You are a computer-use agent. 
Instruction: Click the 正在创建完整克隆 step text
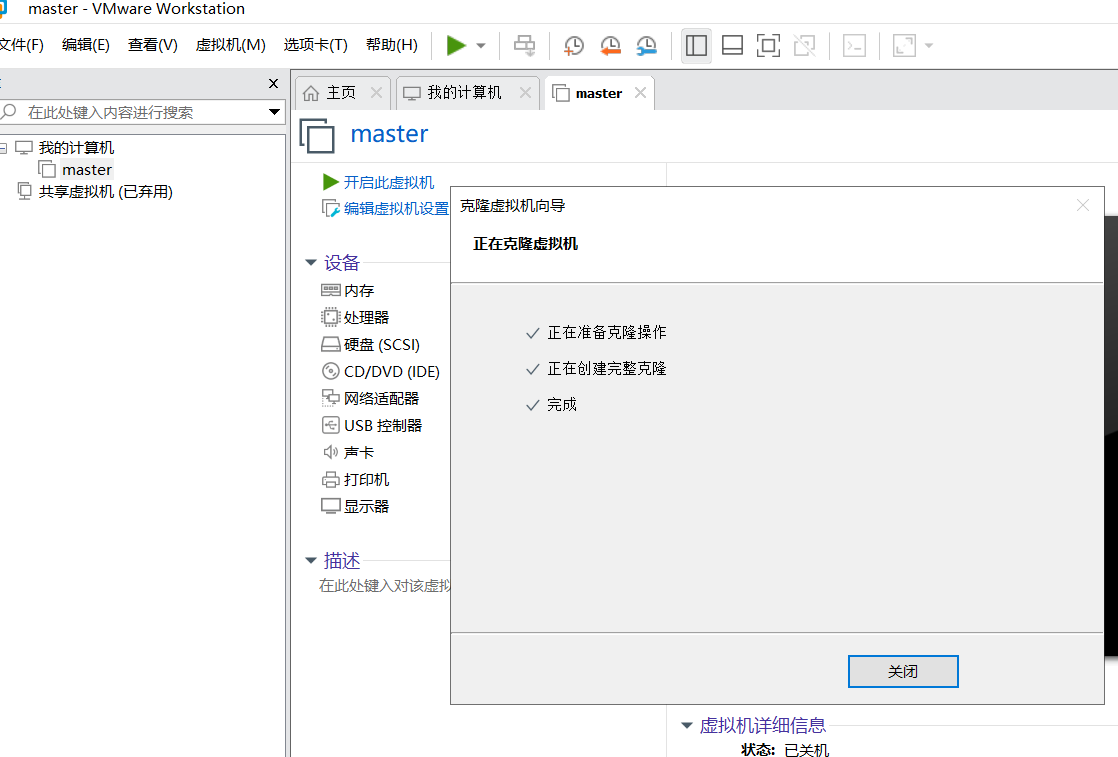click(x=606, y=369)
